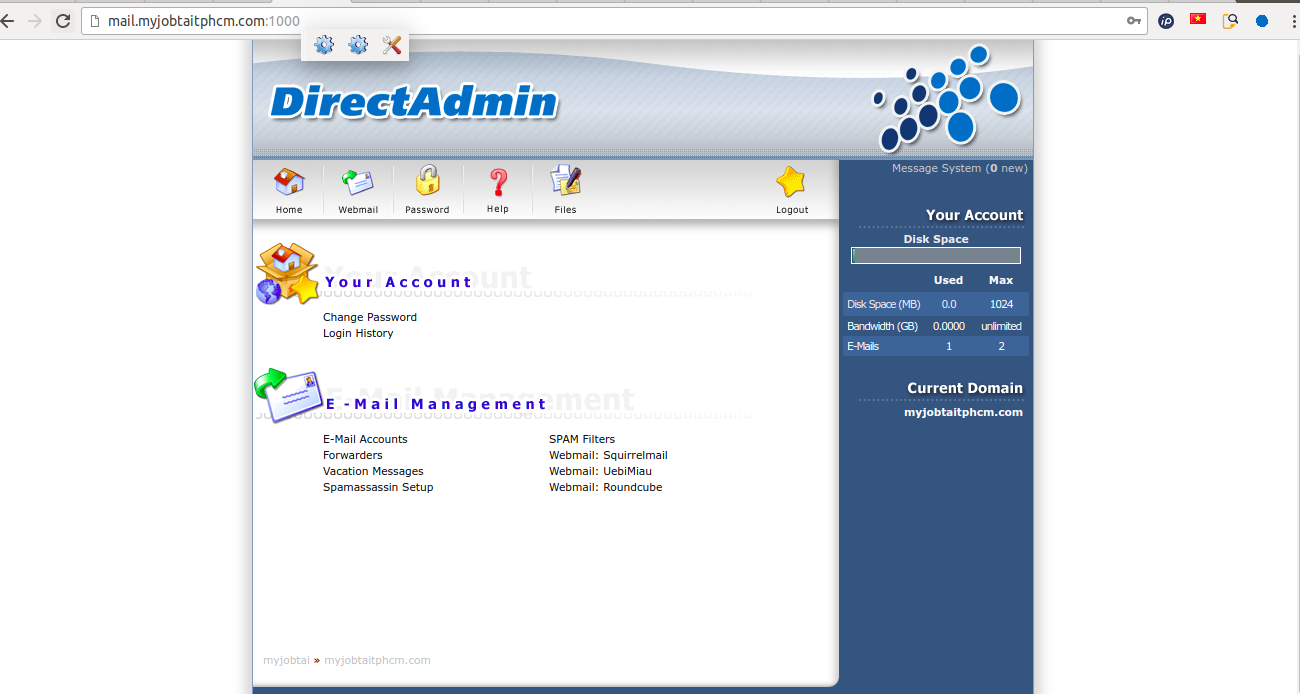Screen dimensions: 1300x694
Task: Click the gear icon farthest from the wrench icon
Action: click(x=324, y=45)
